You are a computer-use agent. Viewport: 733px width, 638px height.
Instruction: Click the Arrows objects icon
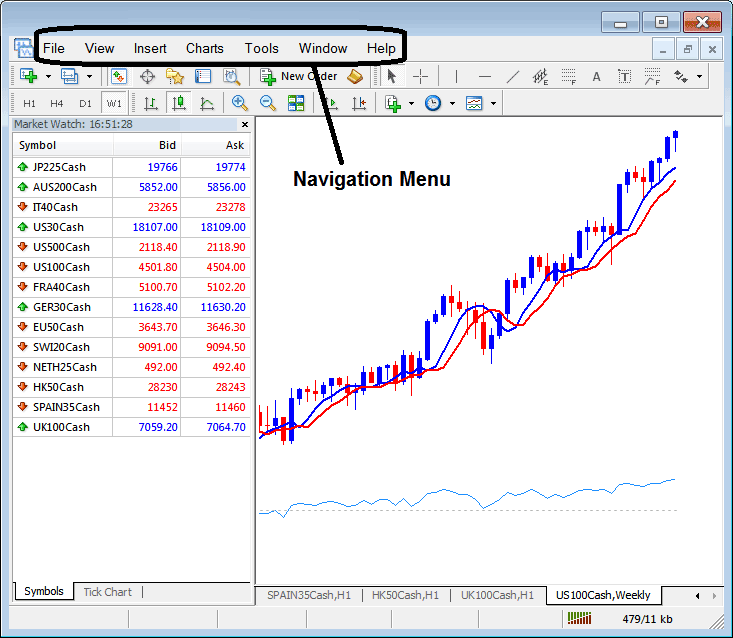point(681,76)
